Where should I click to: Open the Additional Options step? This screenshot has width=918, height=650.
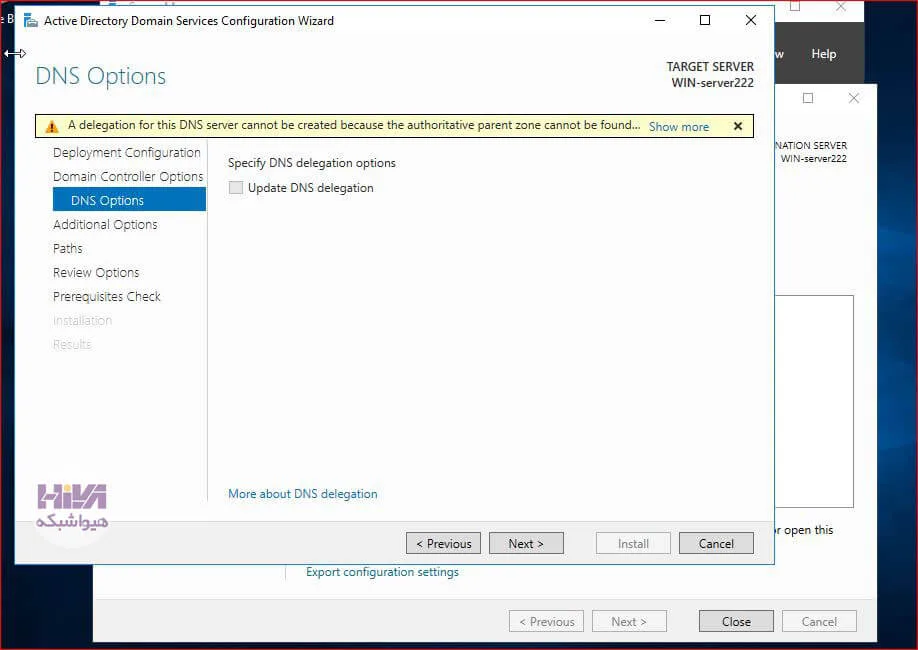[x=105, y=225]
